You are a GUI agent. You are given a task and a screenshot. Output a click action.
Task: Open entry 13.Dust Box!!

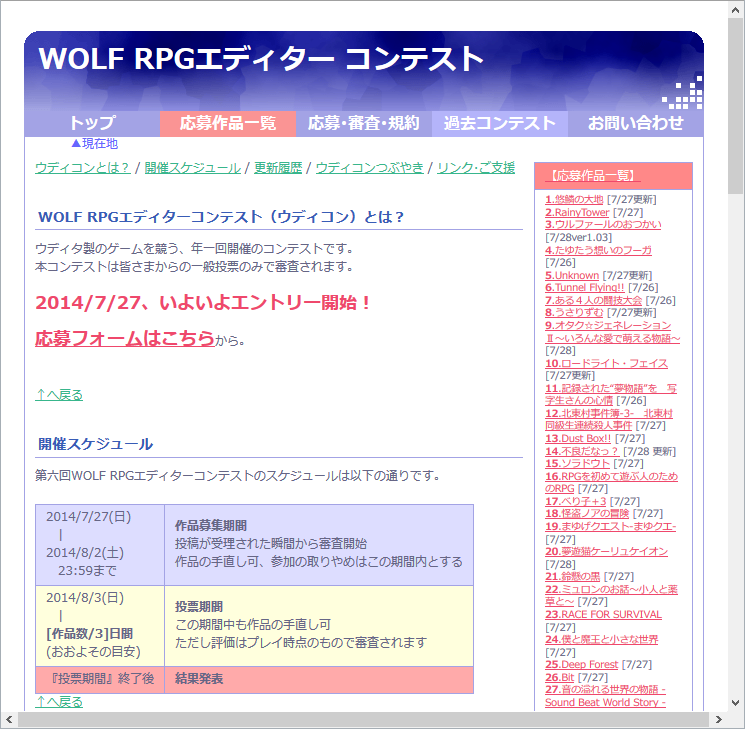coord(578,439)
